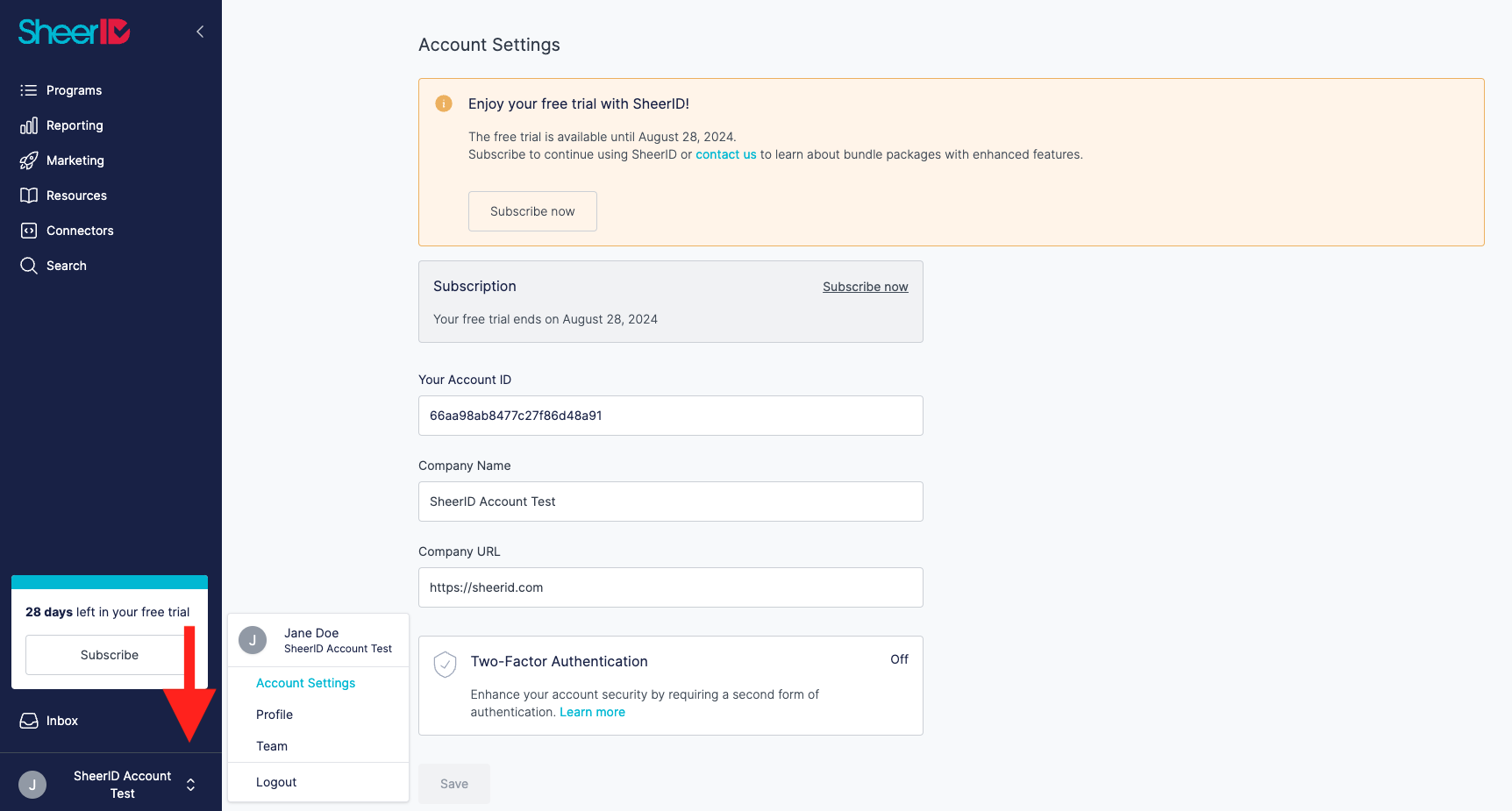This screenshot has height=811, width=1512.
Task: Click the Resources book icon
Action: point(29,196)
